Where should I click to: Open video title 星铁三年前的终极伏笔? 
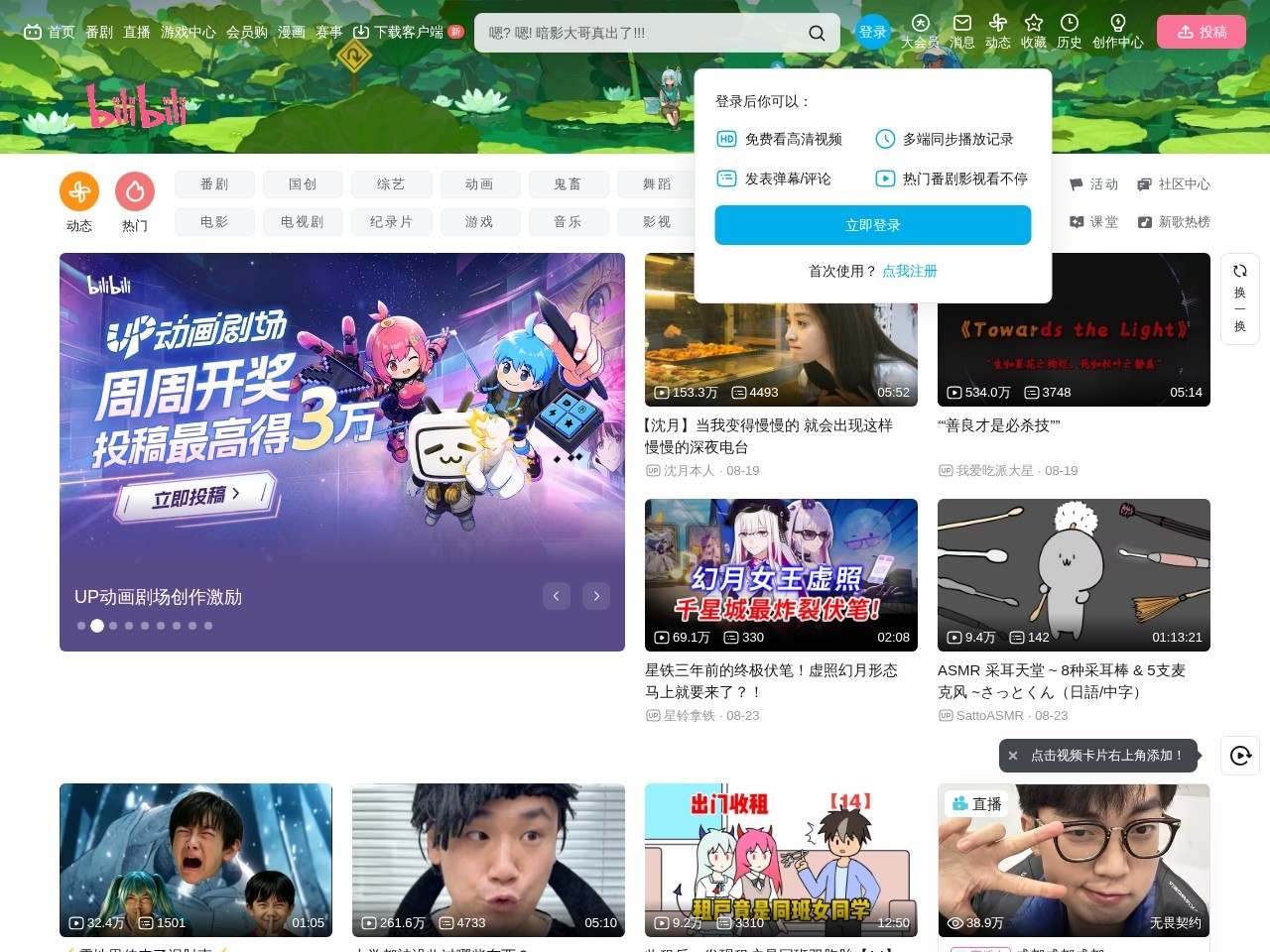pyautogui.click(x=771, y=681)
